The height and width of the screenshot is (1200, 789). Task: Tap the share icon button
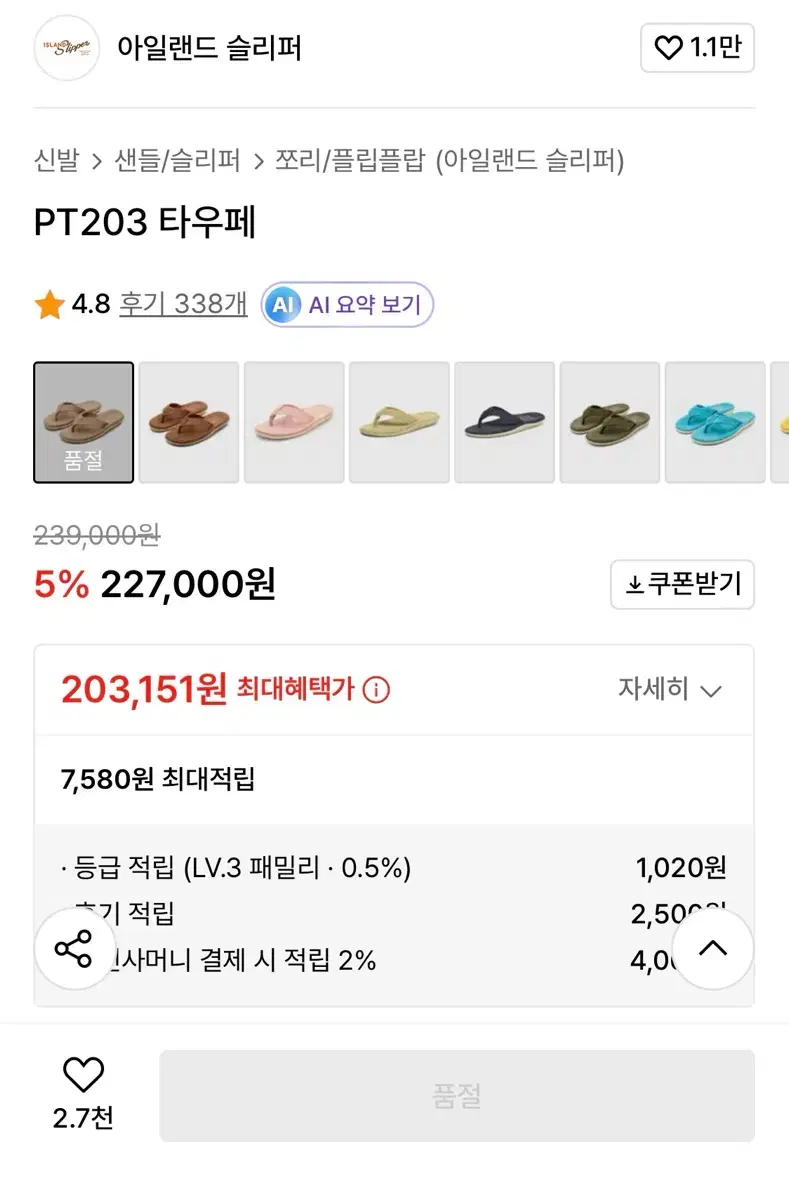[75, 949]
